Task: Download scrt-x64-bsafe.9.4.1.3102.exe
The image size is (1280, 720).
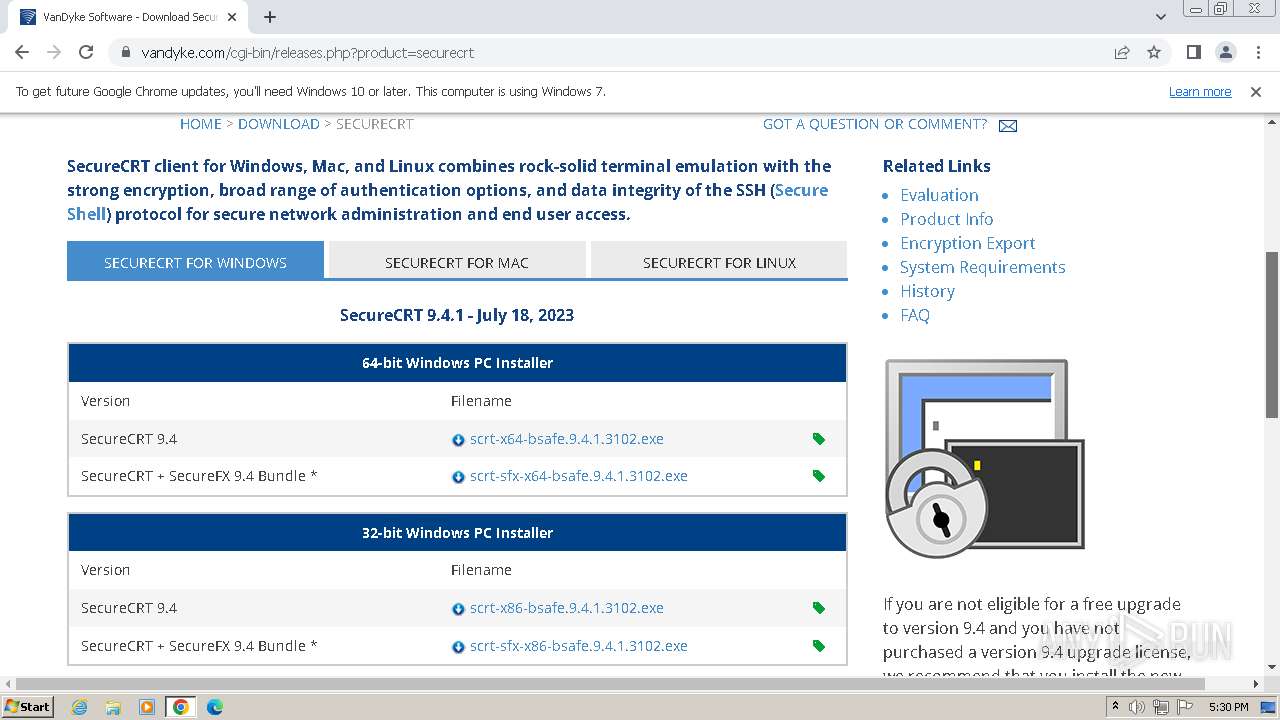Action: point(567,439)
